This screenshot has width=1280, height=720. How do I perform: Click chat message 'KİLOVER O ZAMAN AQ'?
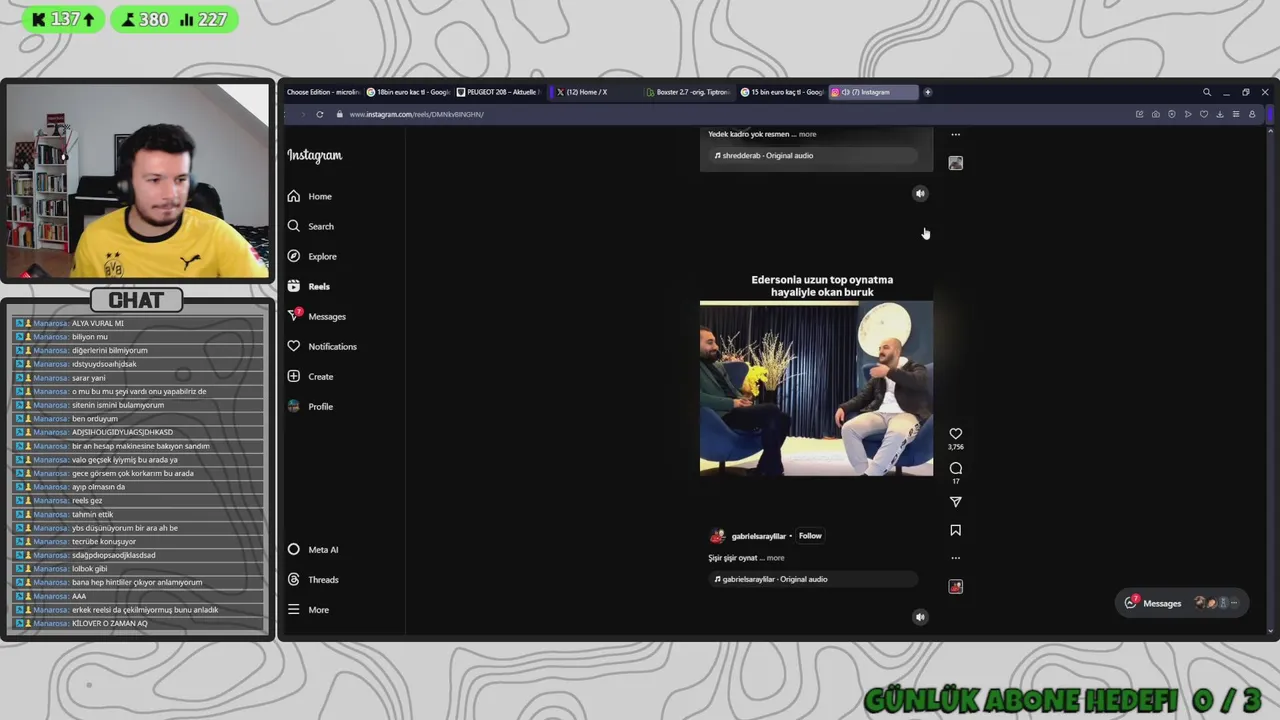[x=110, y=623]
